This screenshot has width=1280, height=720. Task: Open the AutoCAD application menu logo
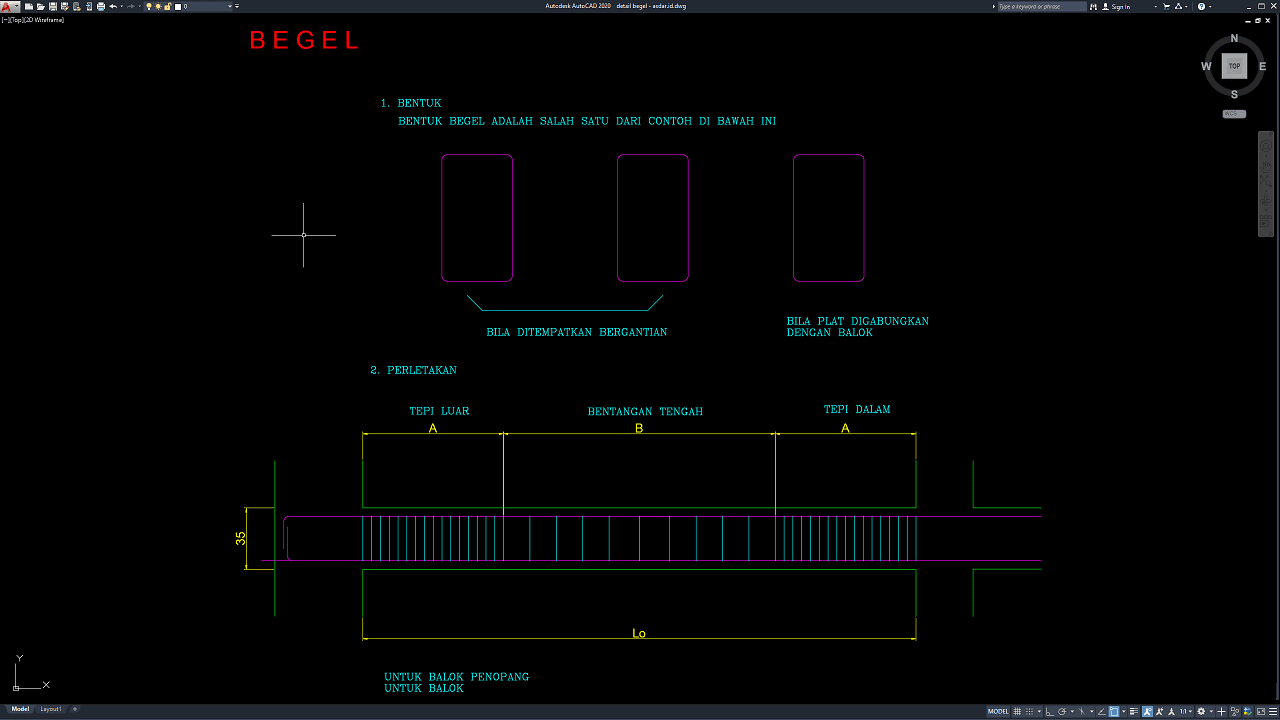8,6
